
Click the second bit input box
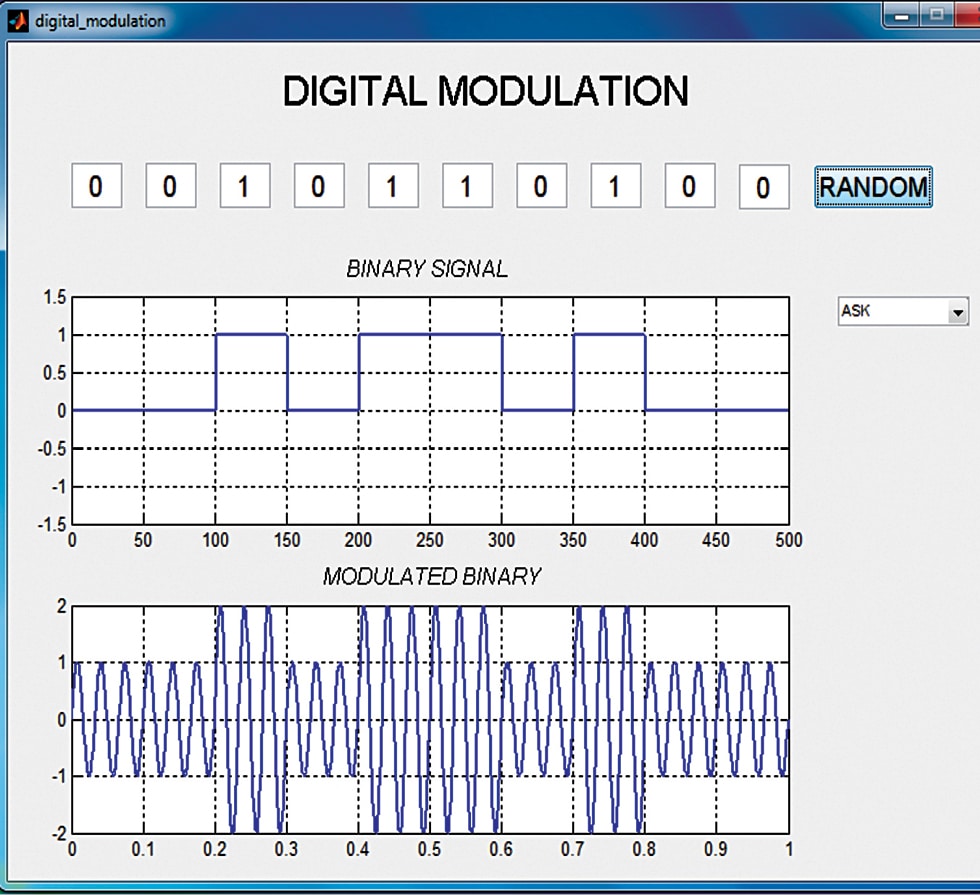pyautogui.click(x=170, y=187)
